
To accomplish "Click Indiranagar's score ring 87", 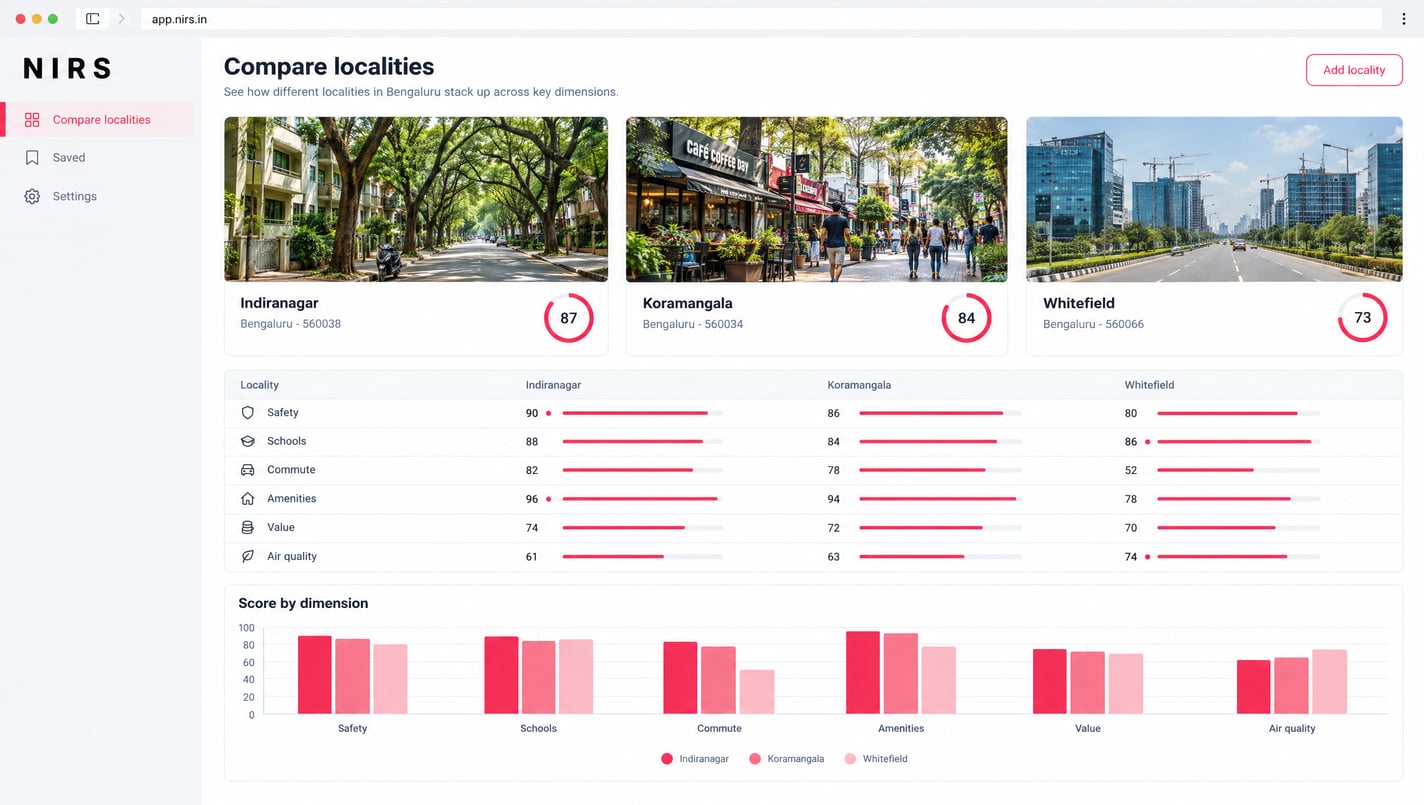I will 569,318.
